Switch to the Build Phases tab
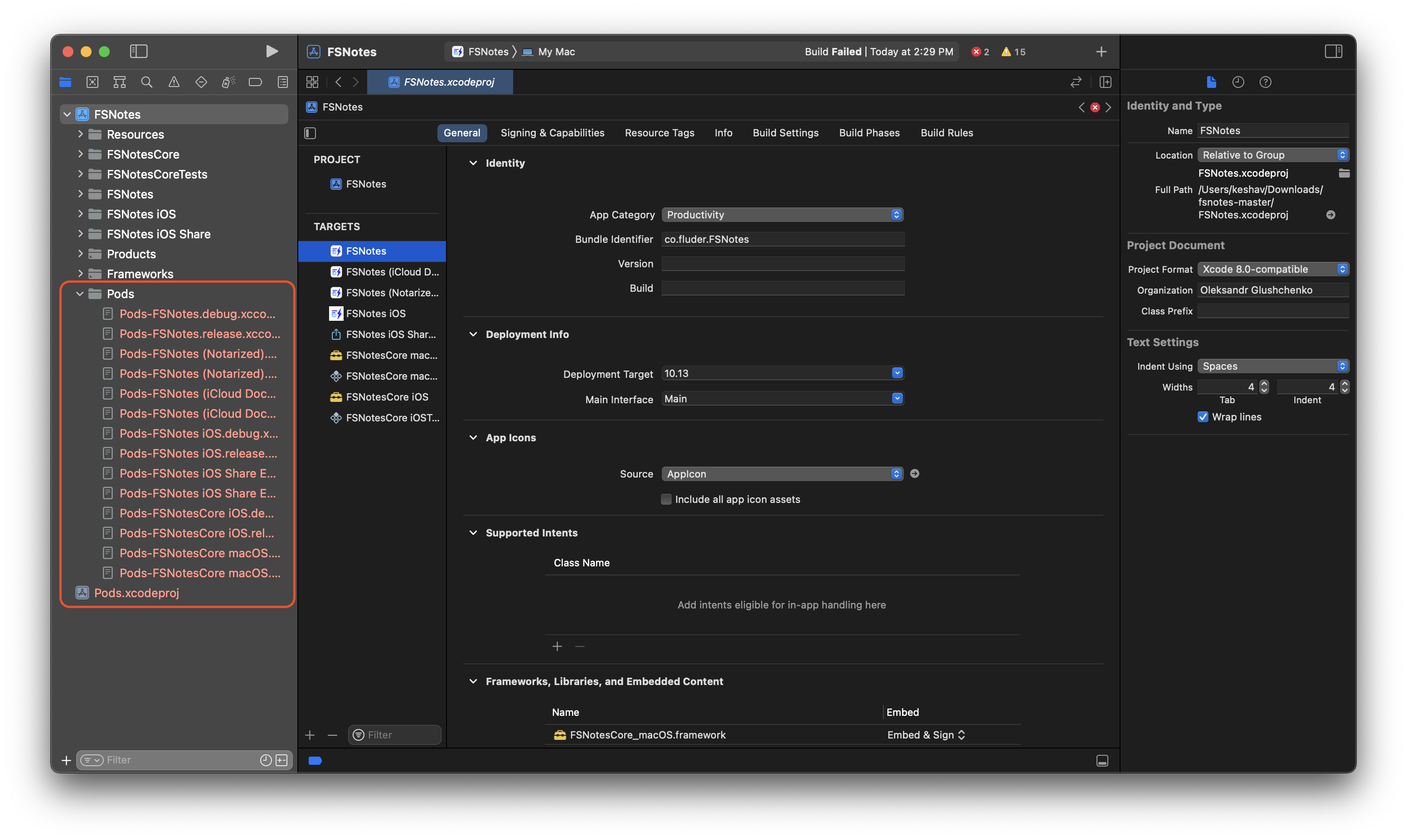The width and height of the screenshot is (1407, 840). coord(869,132)
